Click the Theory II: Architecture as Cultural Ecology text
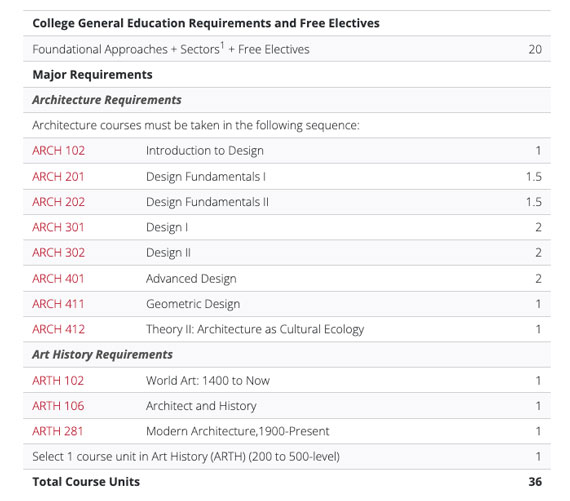 click(255, 329)
